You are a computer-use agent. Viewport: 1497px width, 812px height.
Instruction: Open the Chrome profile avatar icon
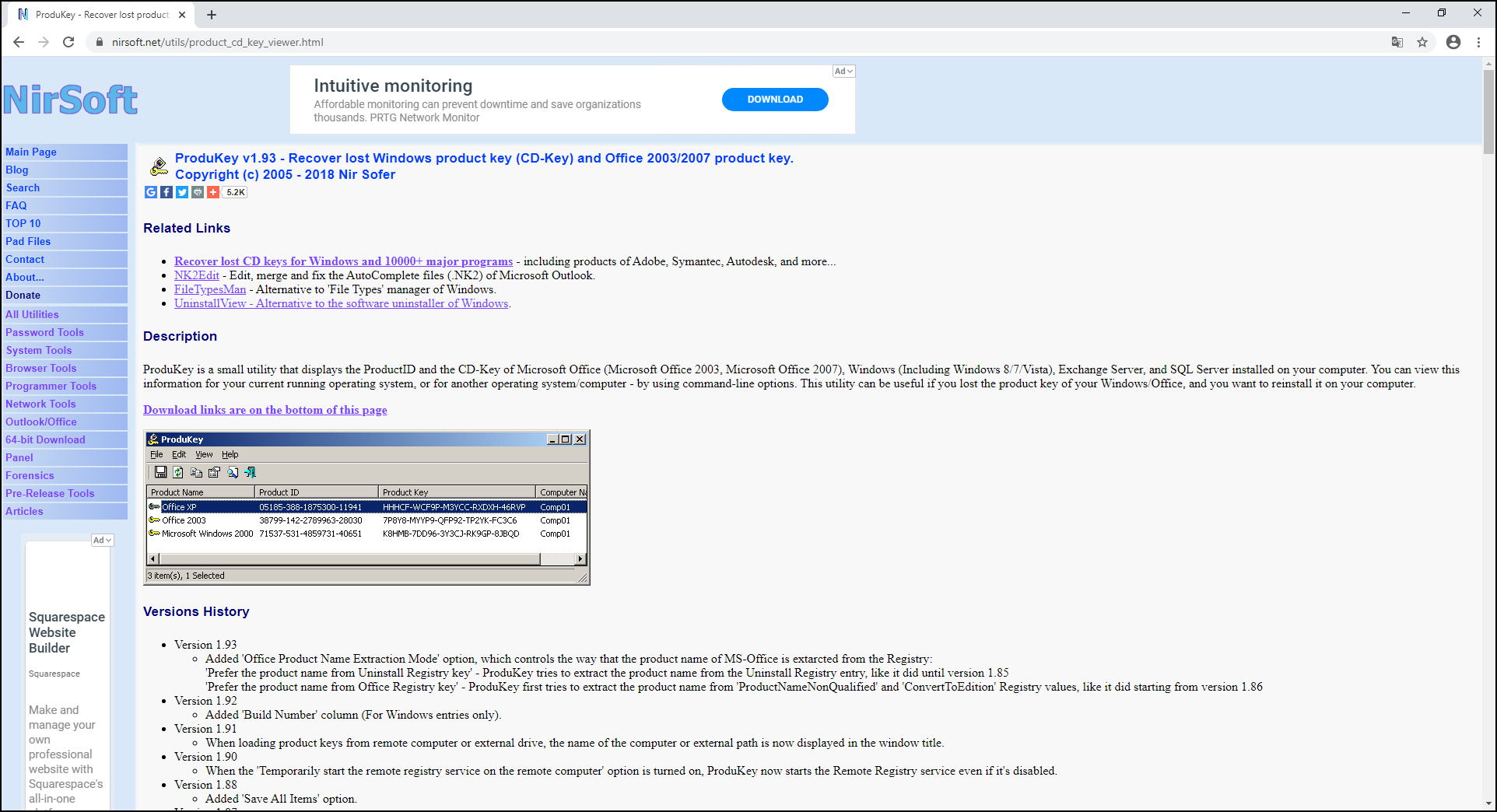1453,42
